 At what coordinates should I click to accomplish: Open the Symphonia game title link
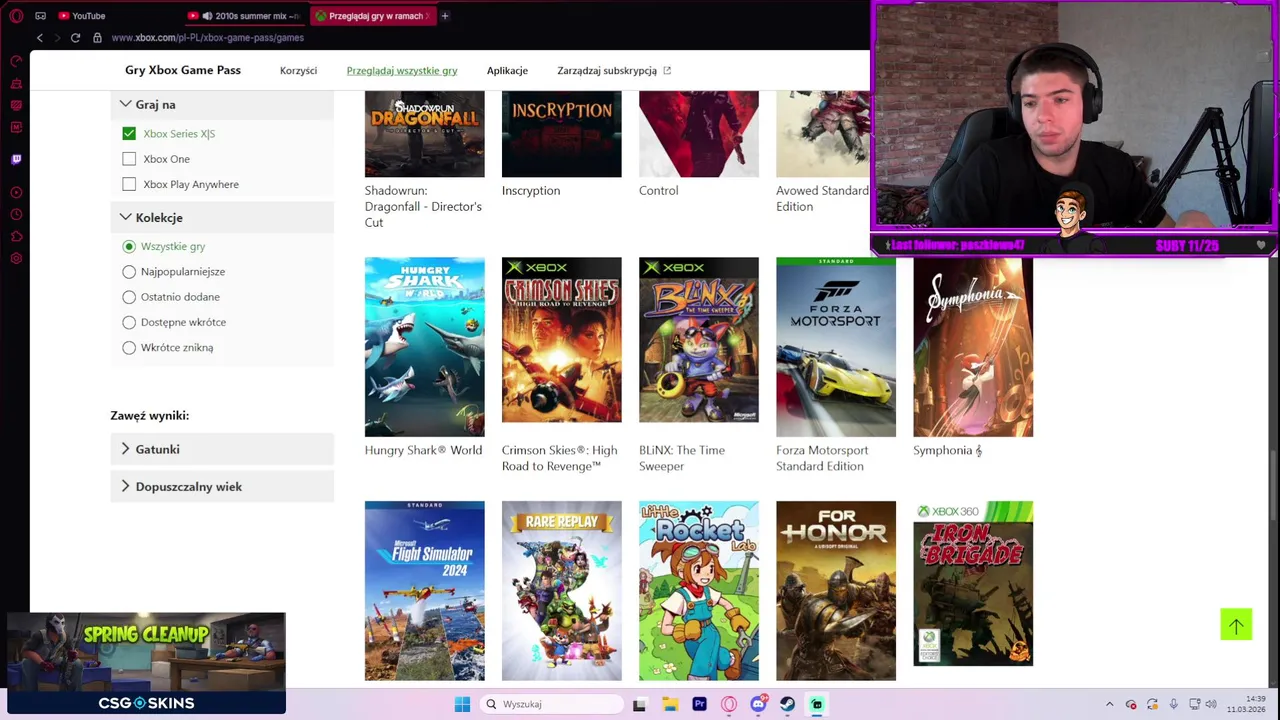click(947, 450)
